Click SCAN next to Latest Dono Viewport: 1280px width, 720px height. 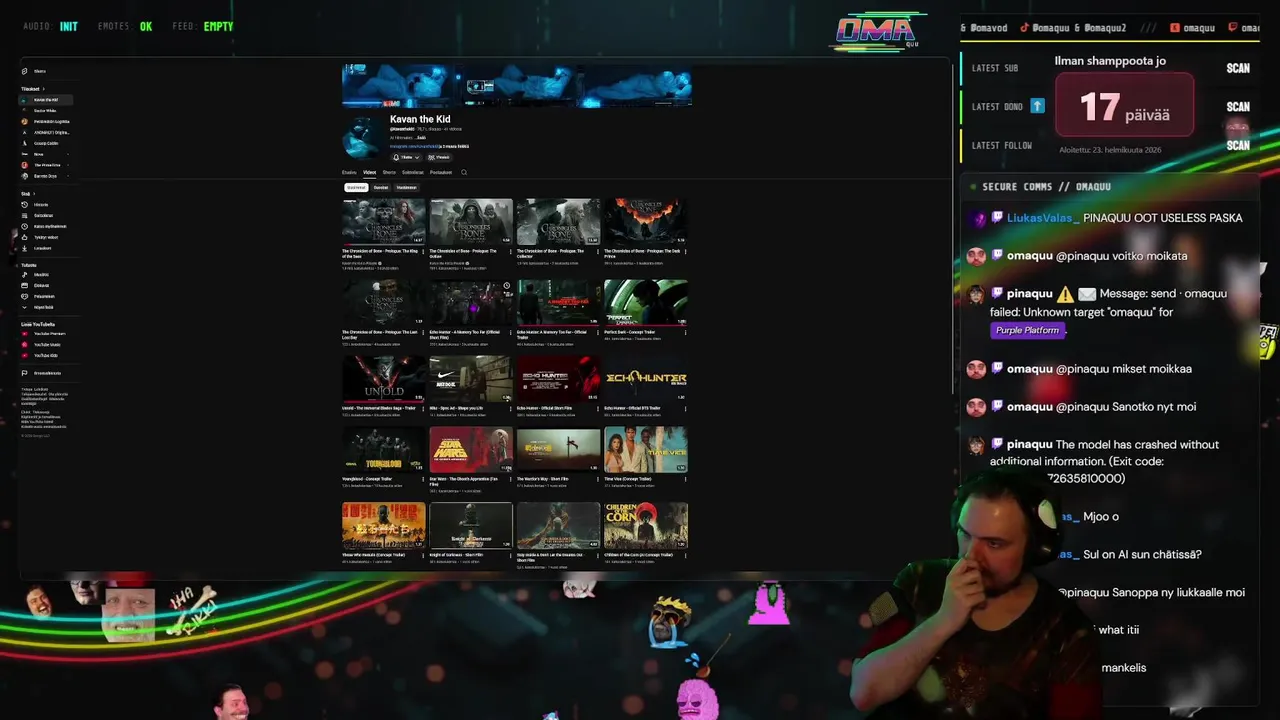(1238, 107)
